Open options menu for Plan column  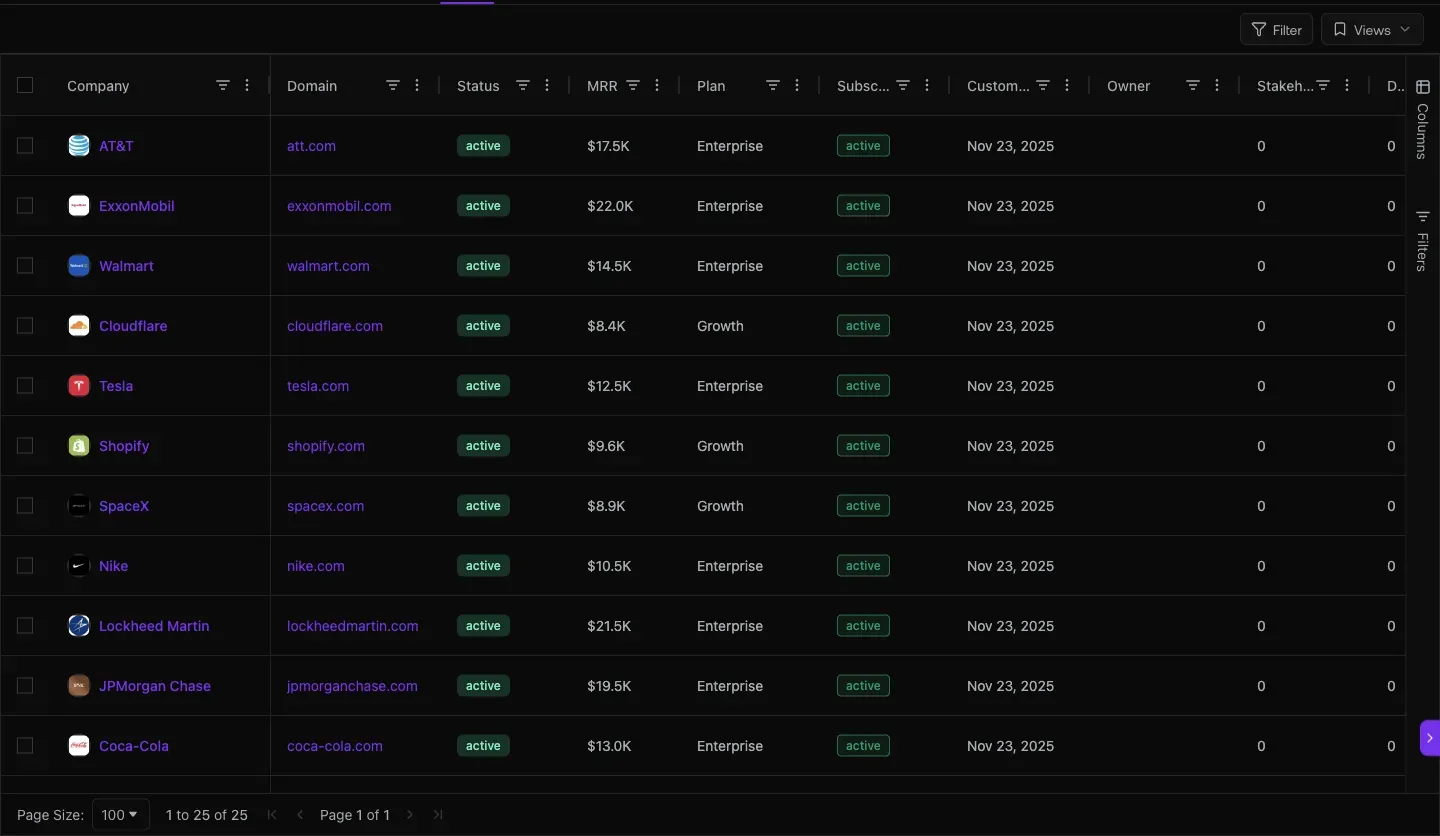click(x=797, y=86)
